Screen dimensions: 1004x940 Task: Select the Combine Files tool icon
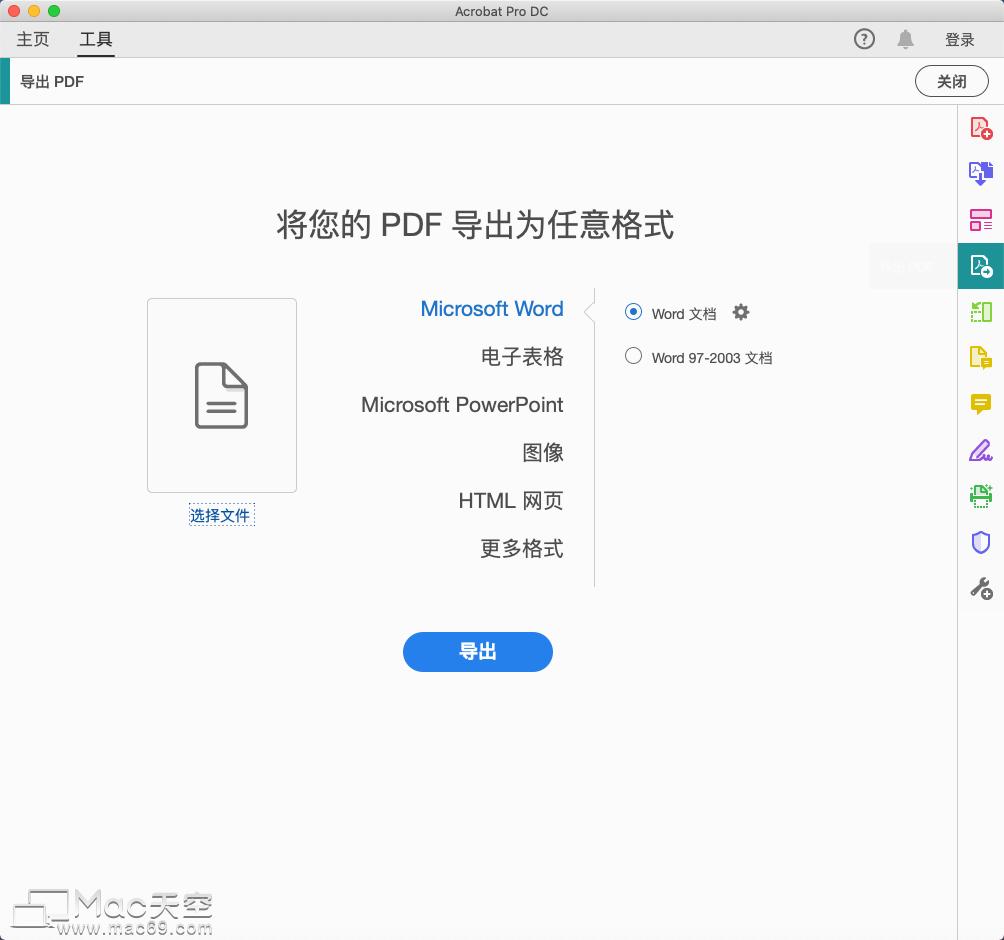pos(982,173)
